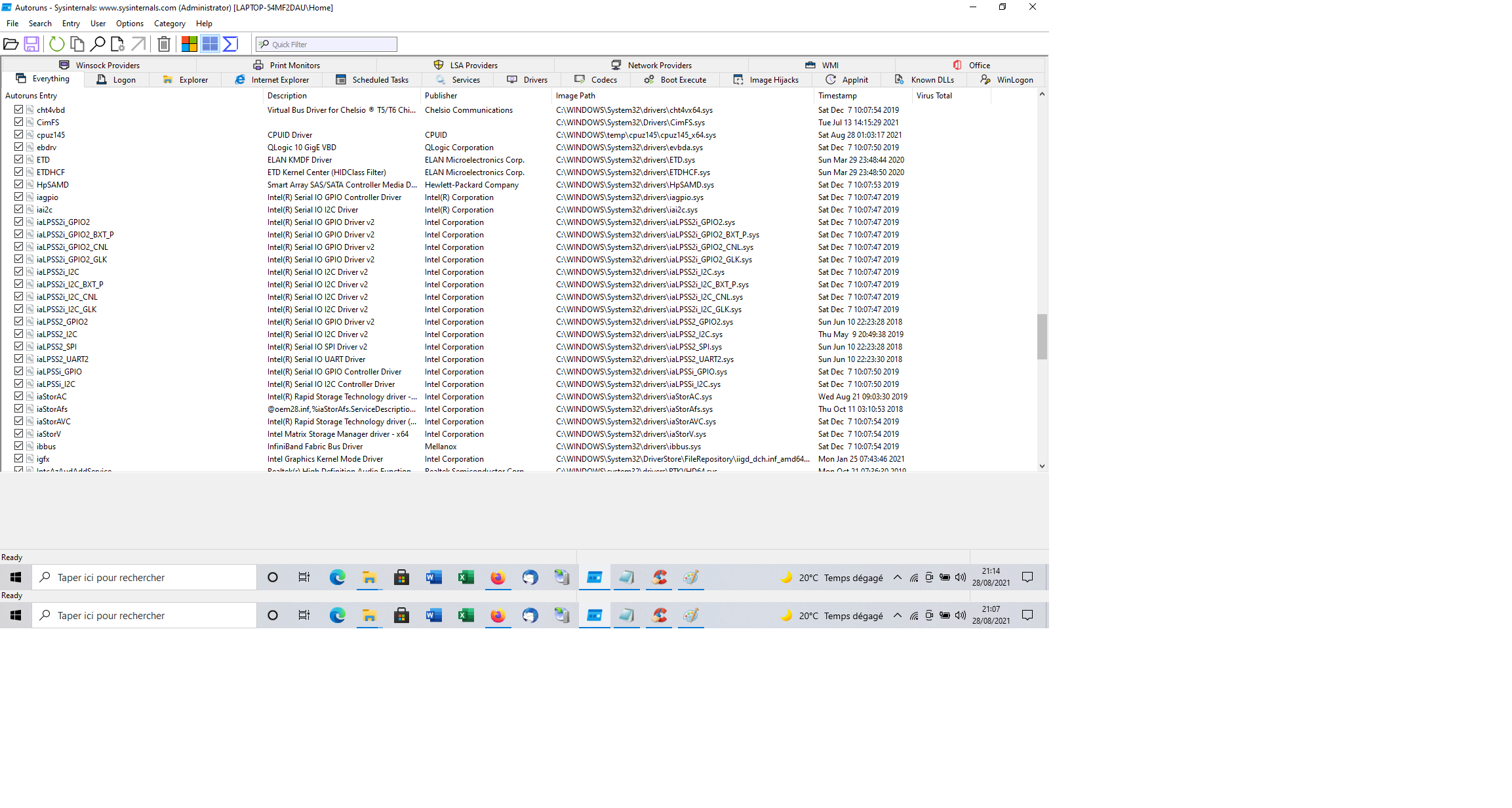
Task: Toggle the iaLPSS2_UART2 checkbox
Action: coord(19,359)
